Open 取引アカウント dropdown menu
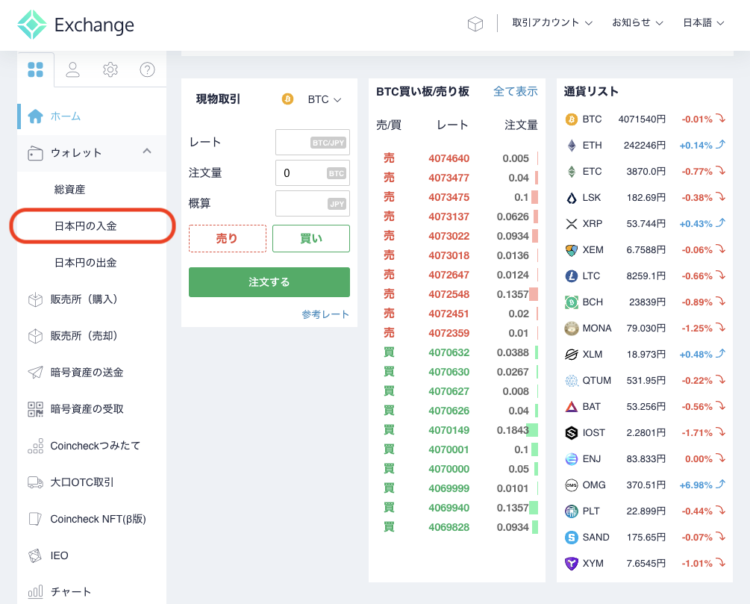 point(552,22)
